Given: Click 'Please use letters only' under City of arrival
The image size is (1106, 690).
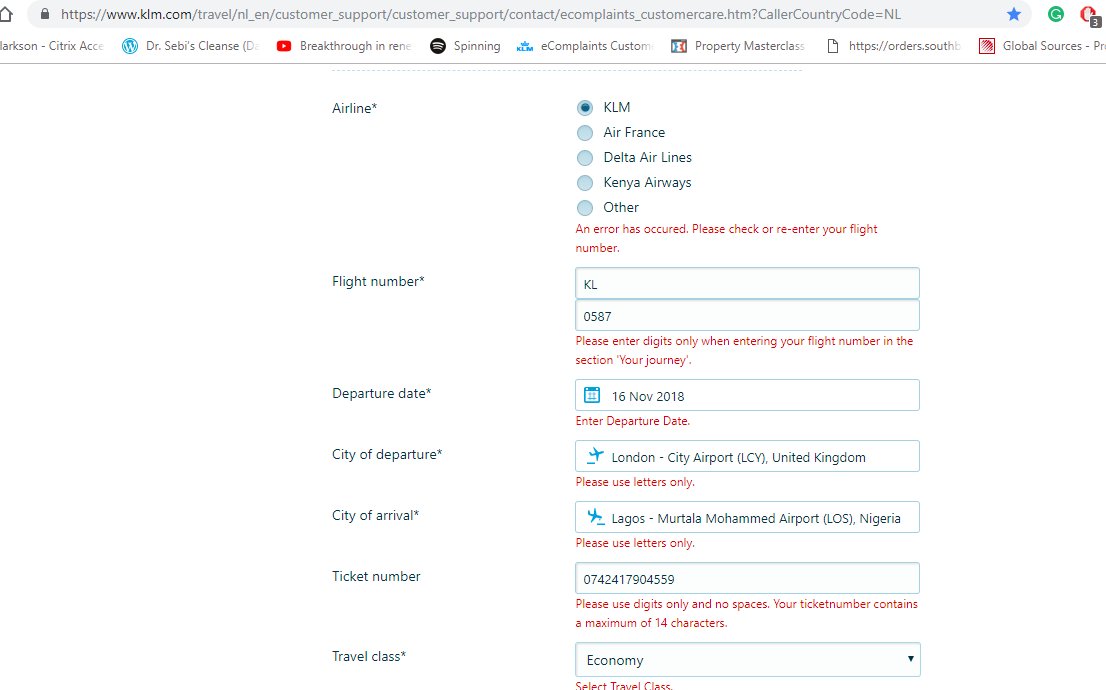Looking at the screenshot, I should (635, 543).
